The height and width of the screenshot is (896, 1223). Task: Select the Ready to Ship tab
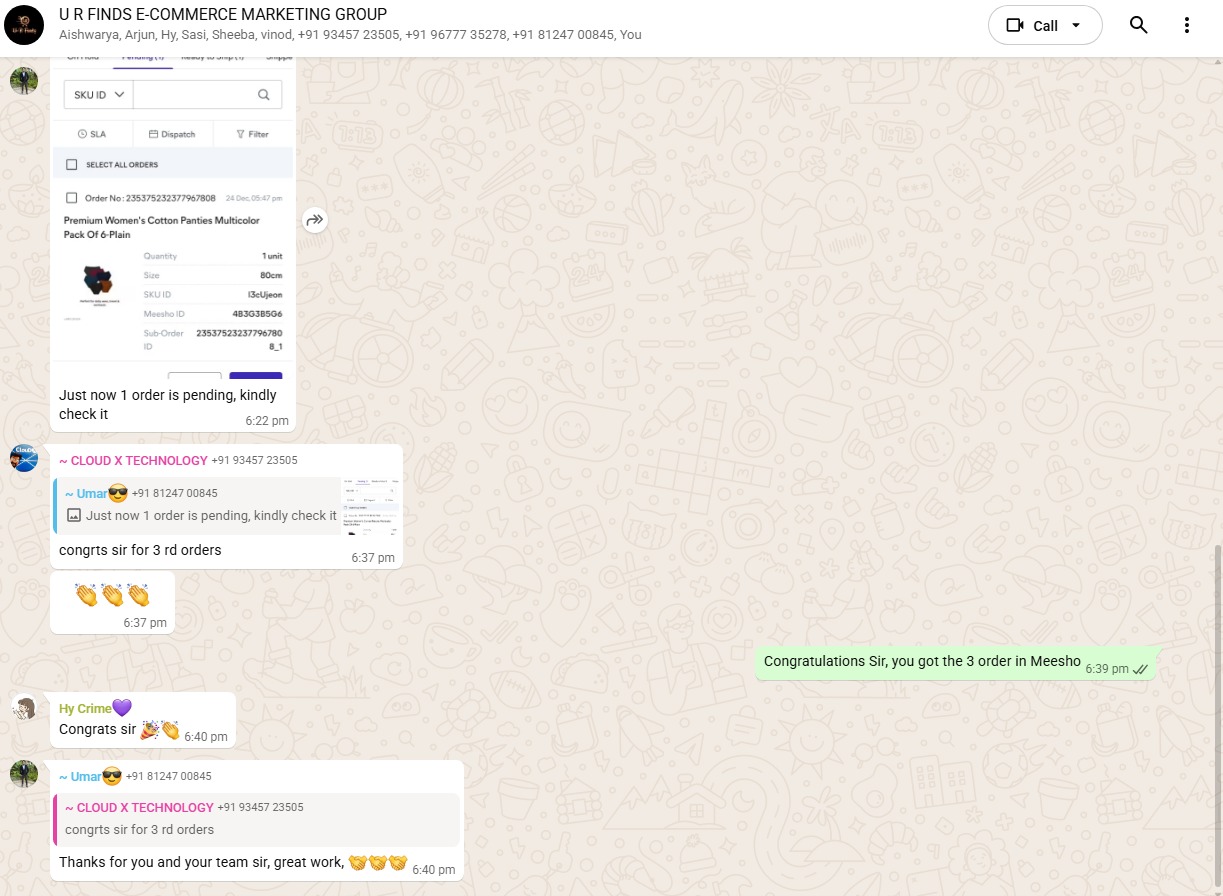tap(212, 57)
